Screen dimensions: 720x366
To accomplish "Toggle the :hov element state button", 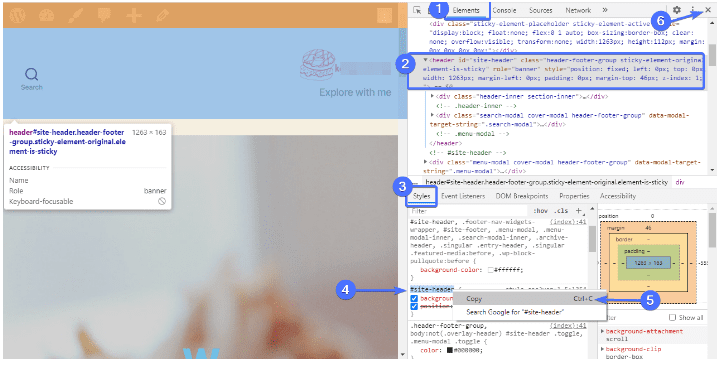I will (x=540, y=211).
